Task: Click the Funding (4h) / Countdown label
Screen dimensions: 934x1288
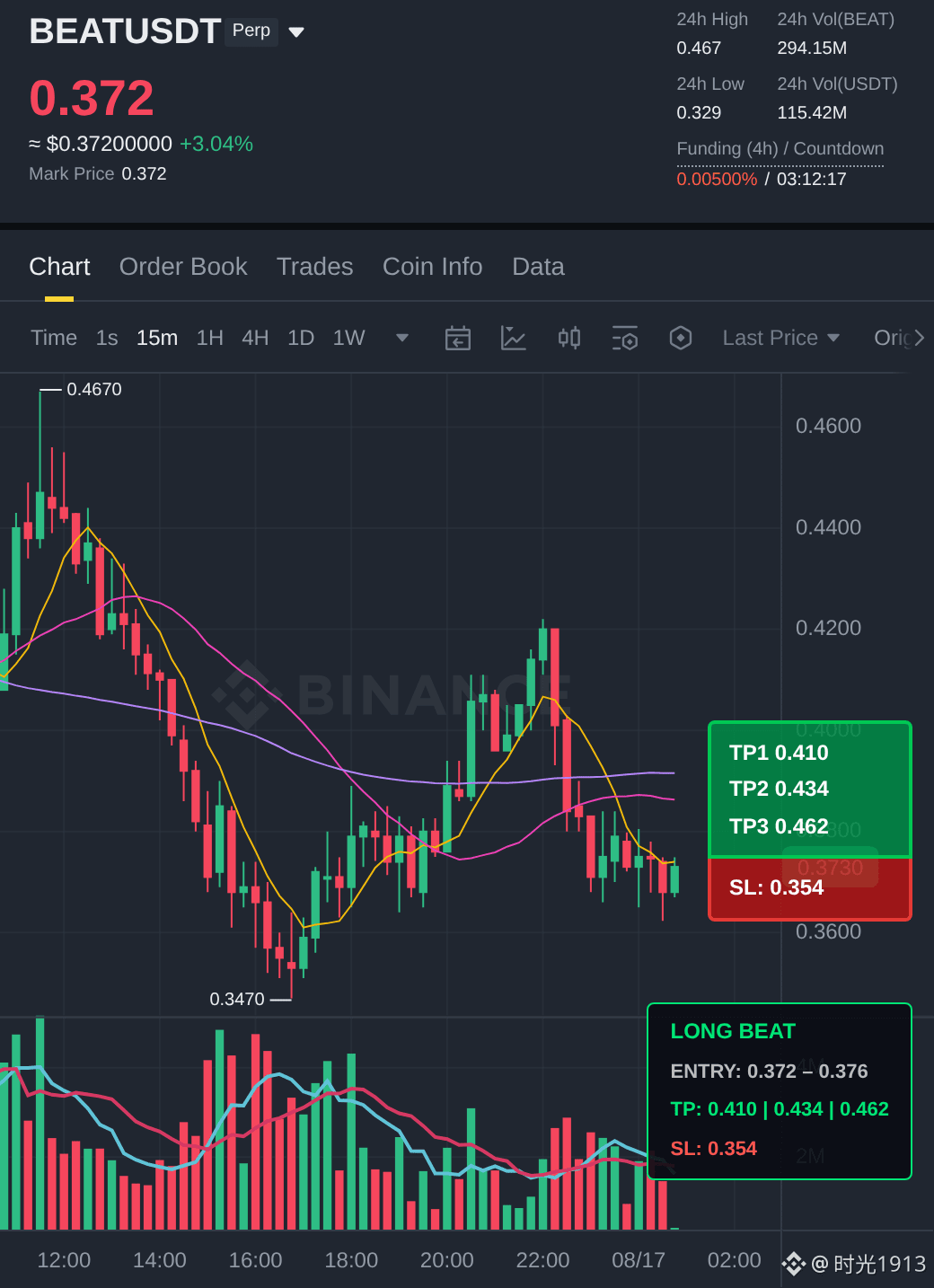Action: coord(780,148)
